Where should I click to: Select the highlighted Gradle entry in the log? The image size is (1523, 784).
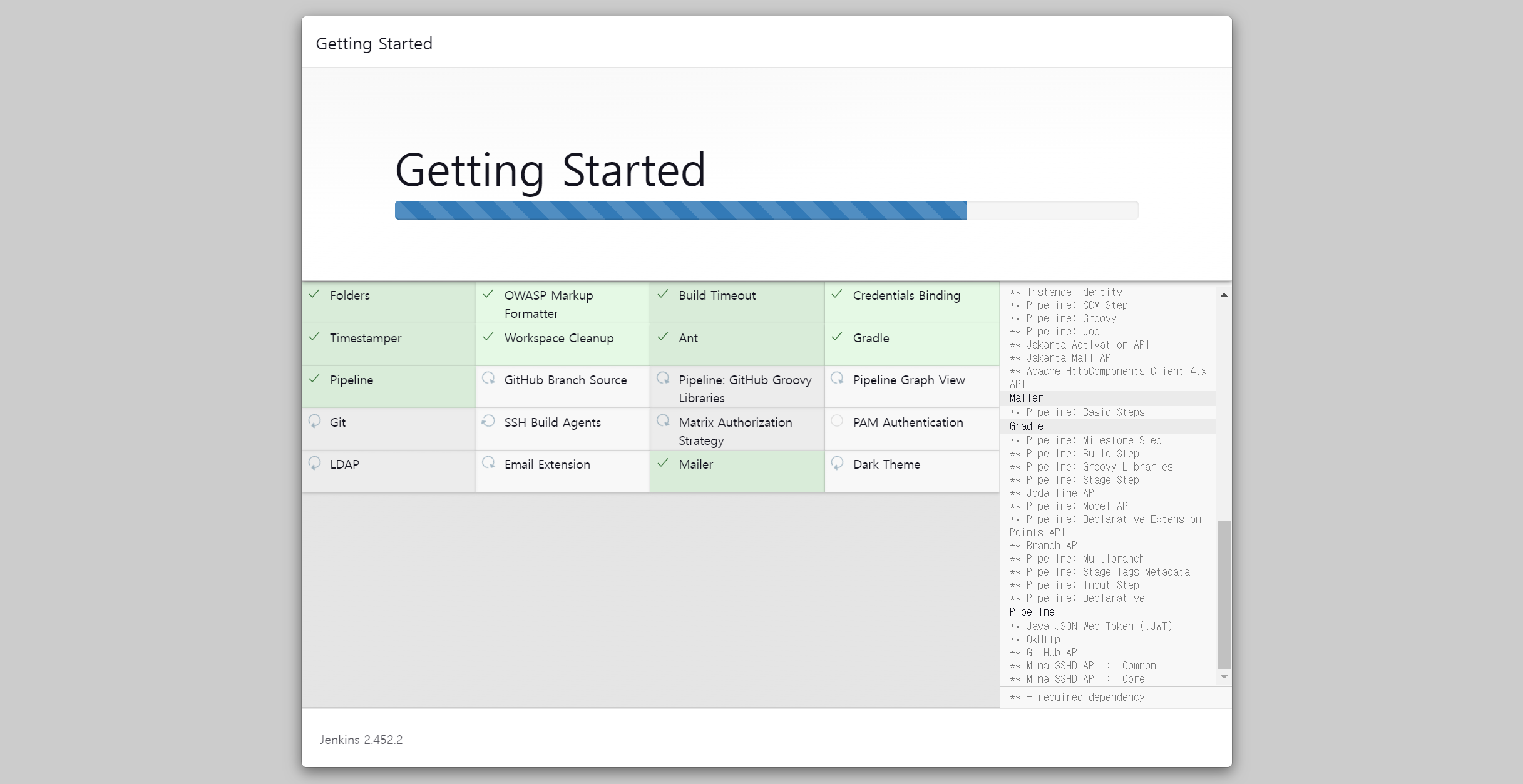click(x=1027, y=426)
